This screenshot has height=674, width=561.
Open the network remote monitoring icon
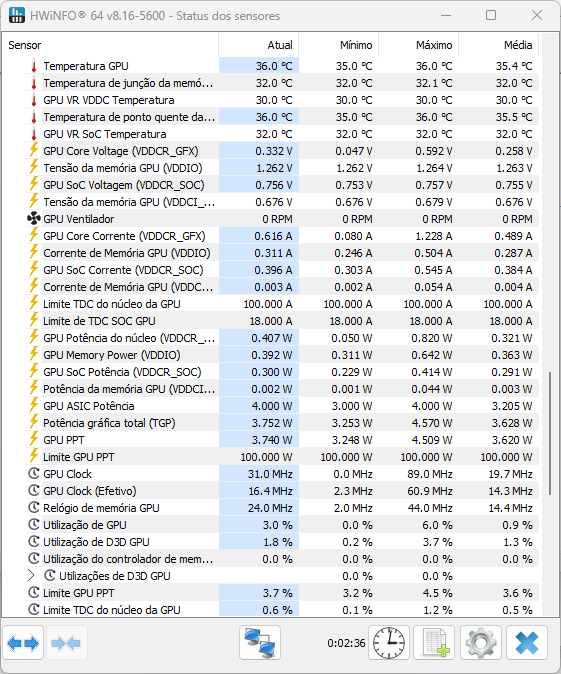(x=260, y=643)
